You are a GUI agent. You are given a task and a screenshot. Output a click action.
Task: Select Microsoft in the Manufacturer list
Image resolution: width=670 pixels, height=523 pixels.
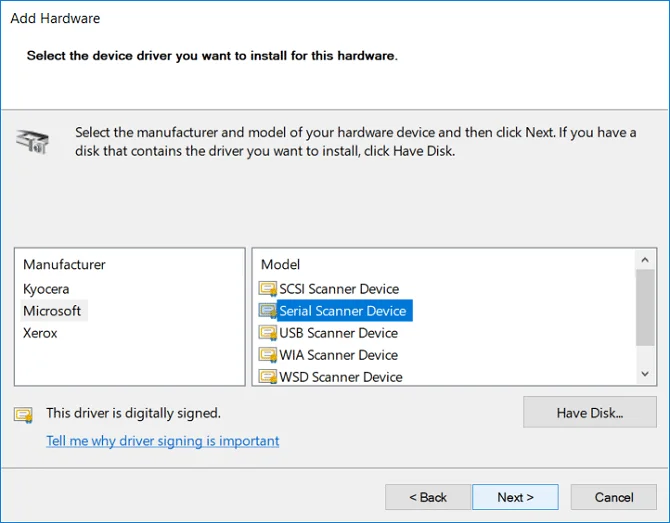[x=52, y=311]
